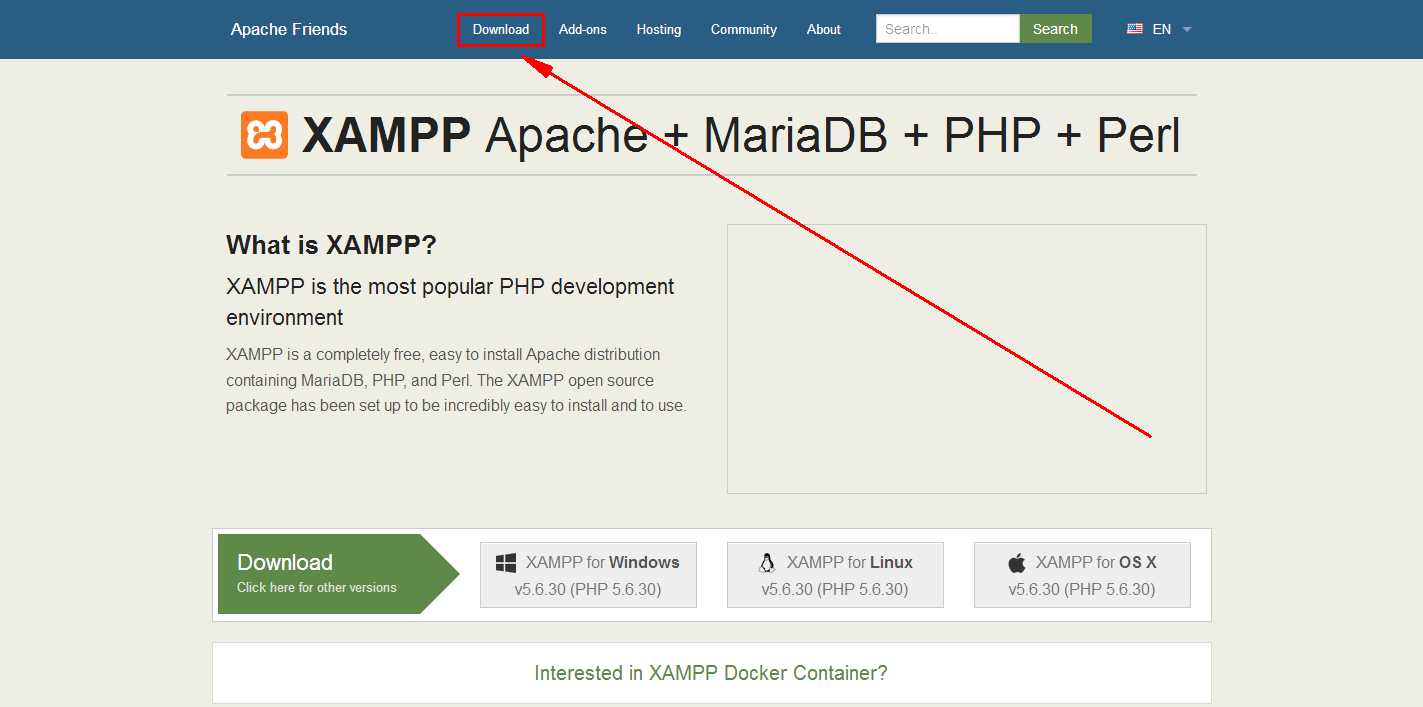Viewport: 1423px width, 707px height.
Task: Click the empty video placeholder box
Action: [x=967, y=359]
